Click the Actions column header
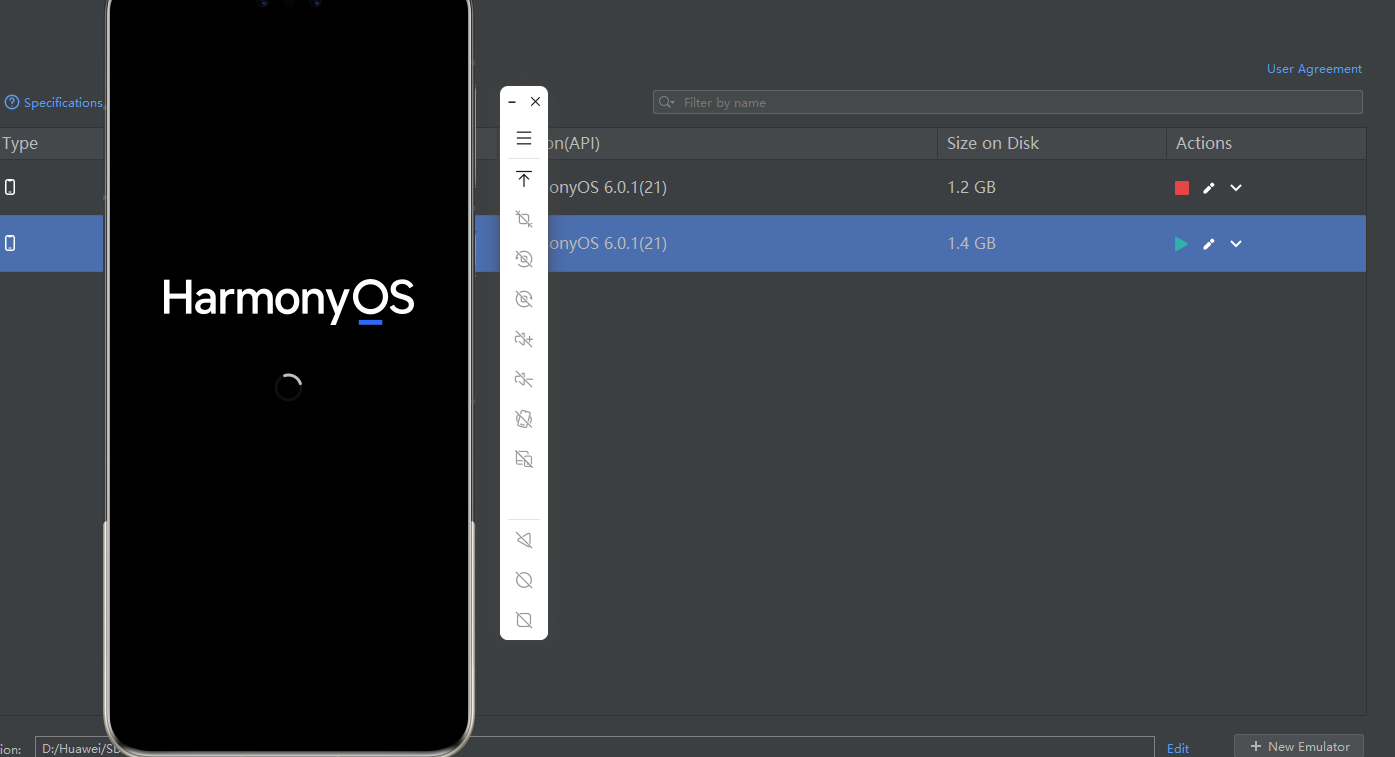 pyautogui.click(x=1204, y=143)
